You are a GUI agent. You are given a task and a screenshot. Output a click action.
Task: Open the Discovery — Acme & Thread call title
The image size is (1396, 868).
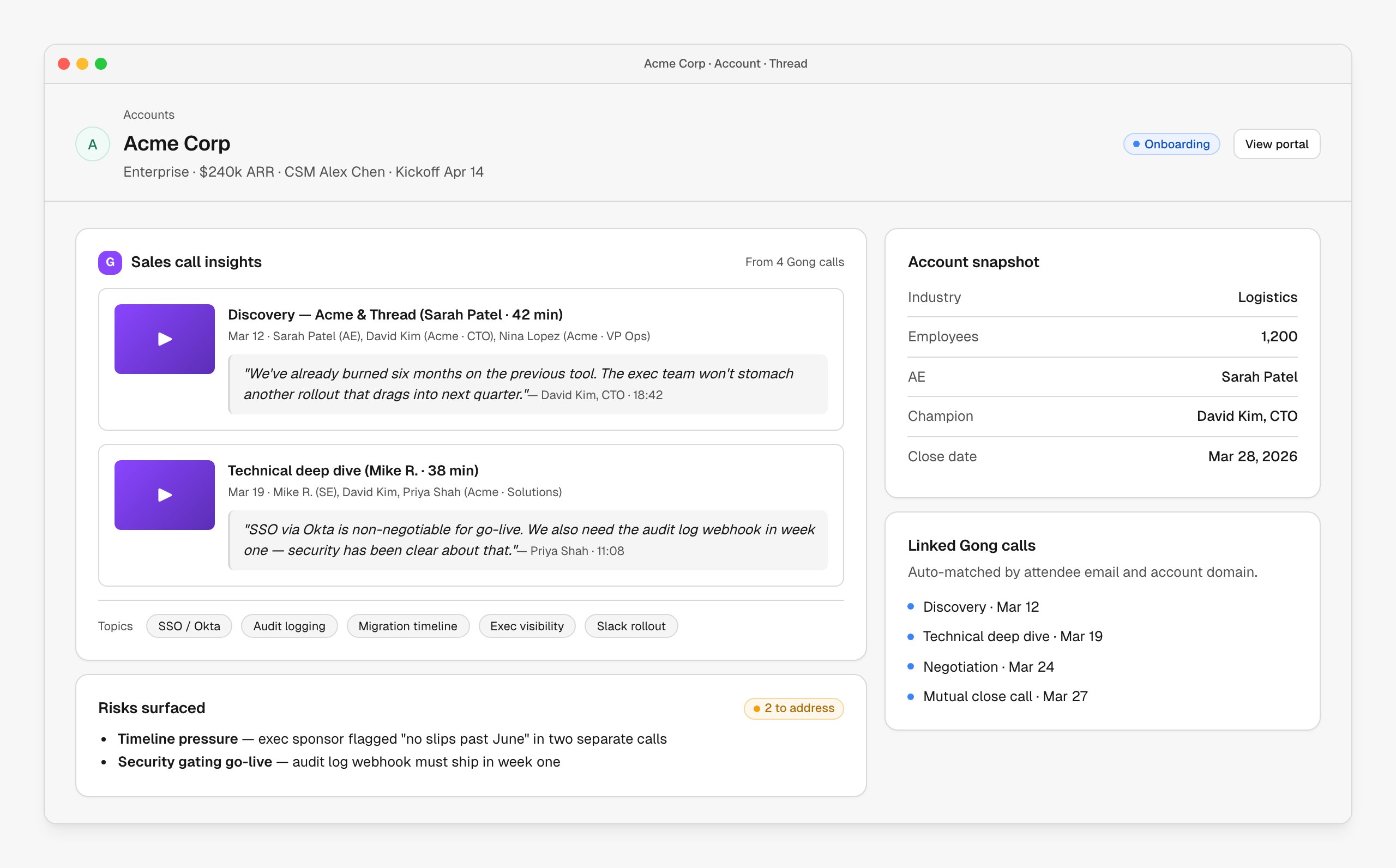[x=395, y=315]
